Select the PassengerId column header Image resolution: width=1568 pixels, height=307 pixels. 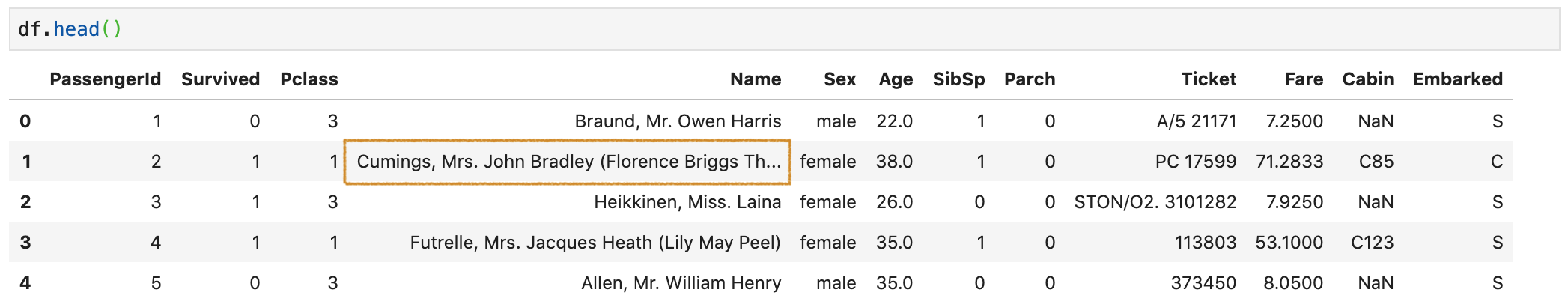106,79
